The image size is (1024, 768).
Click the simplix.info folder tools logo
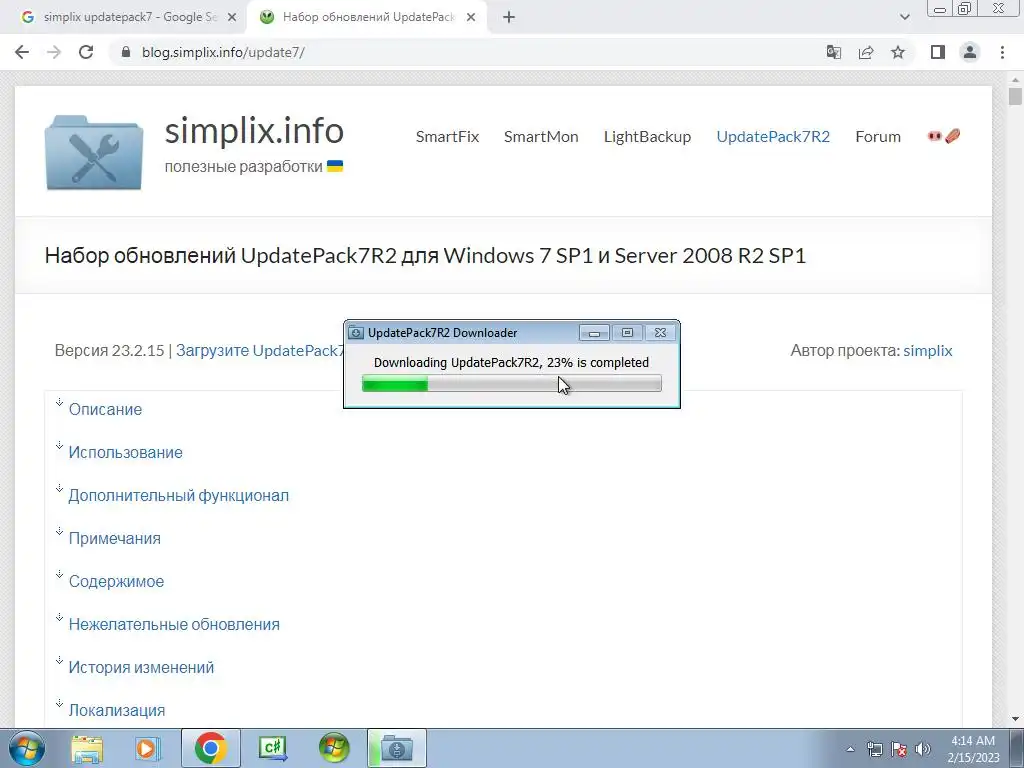click(x=94, y=152)
